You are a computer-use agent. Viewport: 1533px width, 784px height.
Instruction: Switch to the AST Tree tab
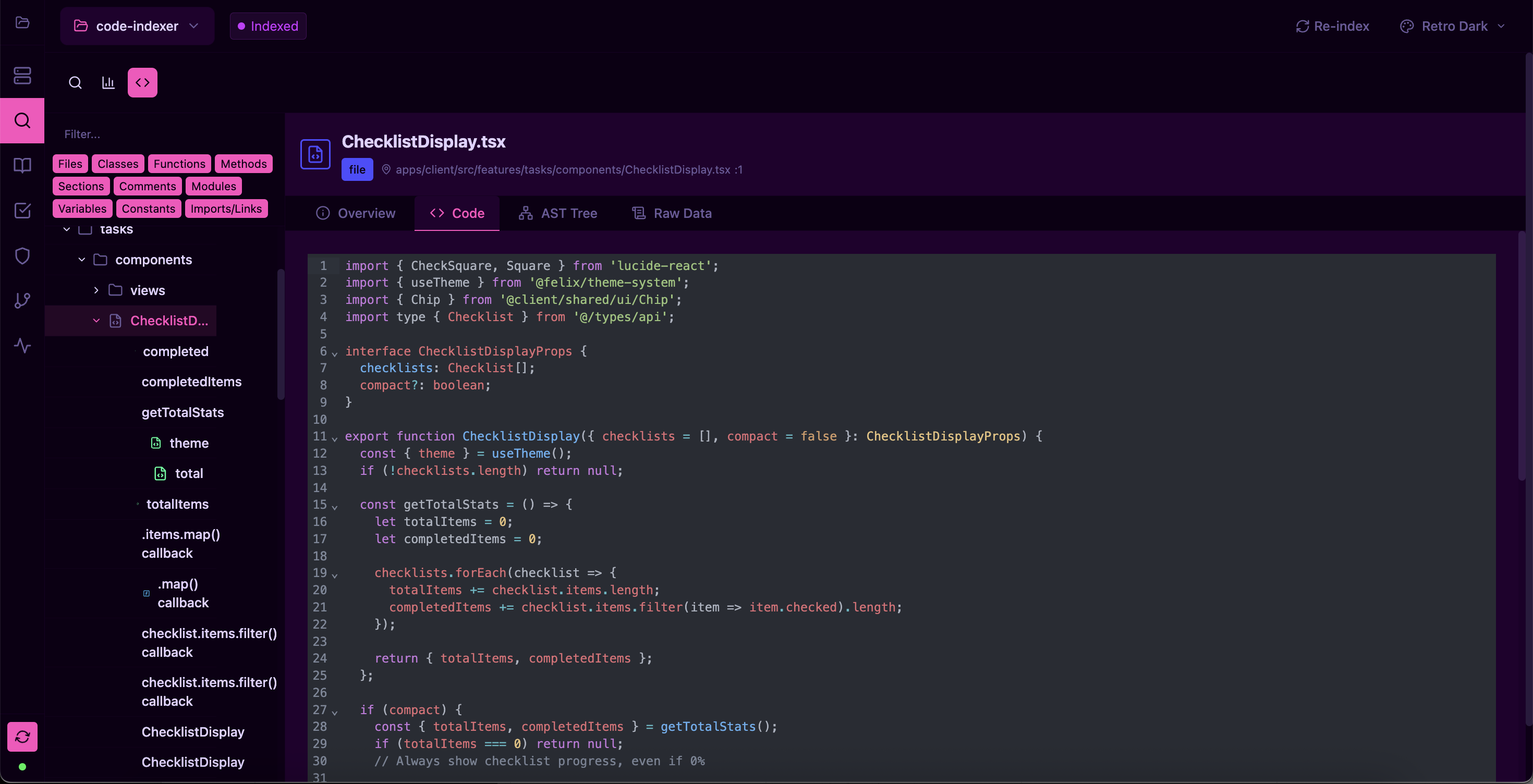557,214
